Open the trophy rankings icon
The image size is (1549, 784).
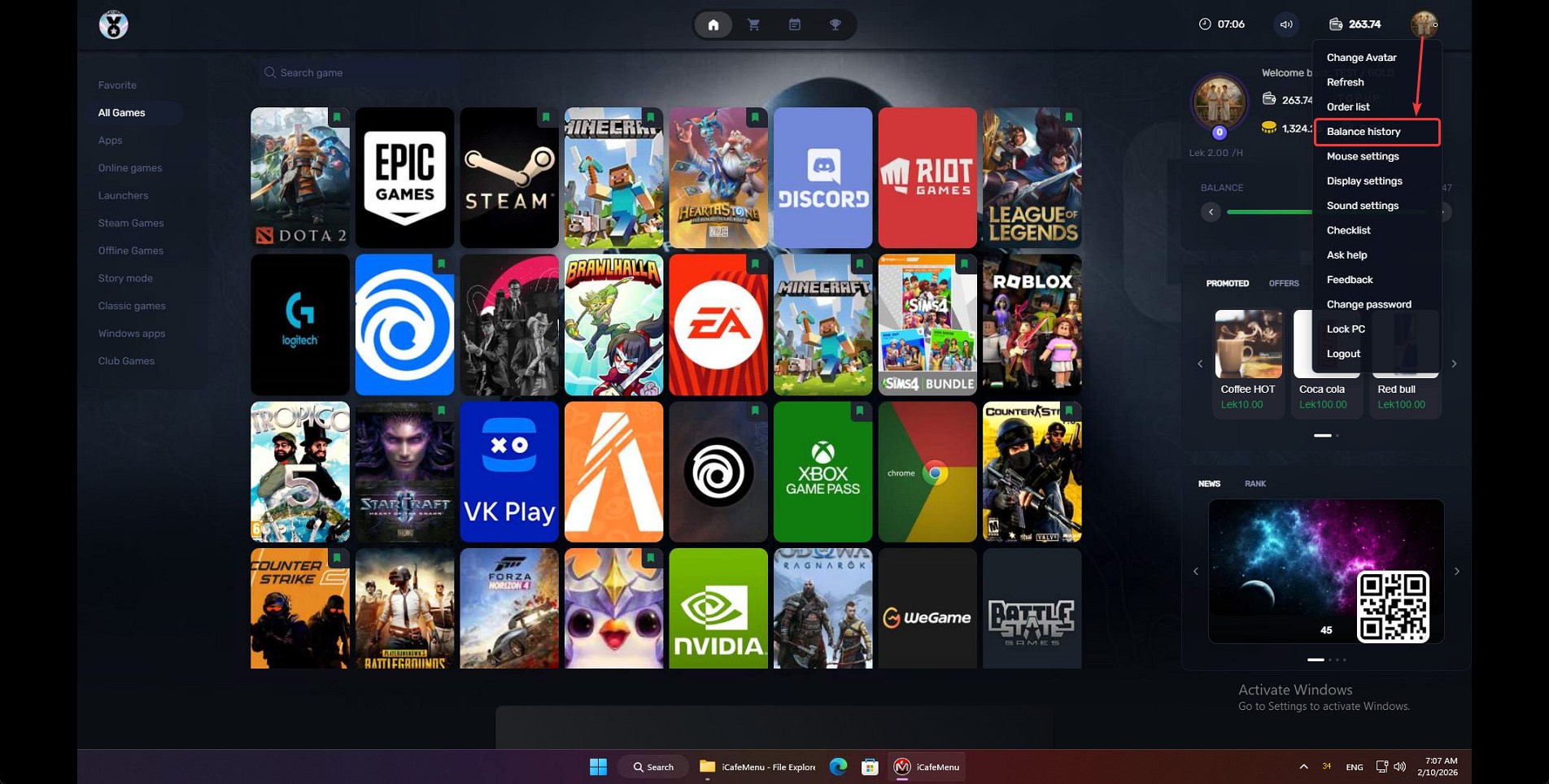[836, 24]
